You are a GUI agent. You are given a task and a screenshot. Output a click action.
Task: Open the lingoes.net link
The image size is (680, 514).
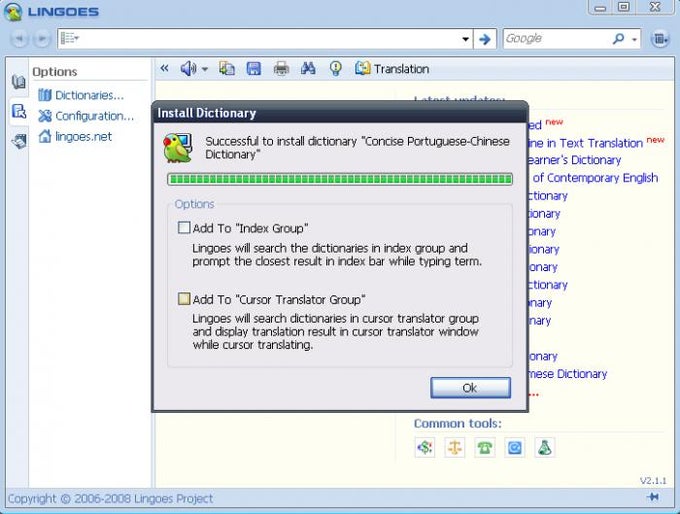[75, 137]
